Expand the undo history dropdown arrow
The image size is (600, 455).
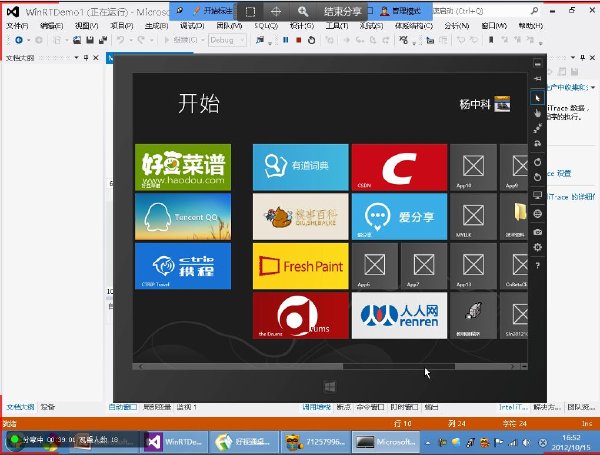131,40
